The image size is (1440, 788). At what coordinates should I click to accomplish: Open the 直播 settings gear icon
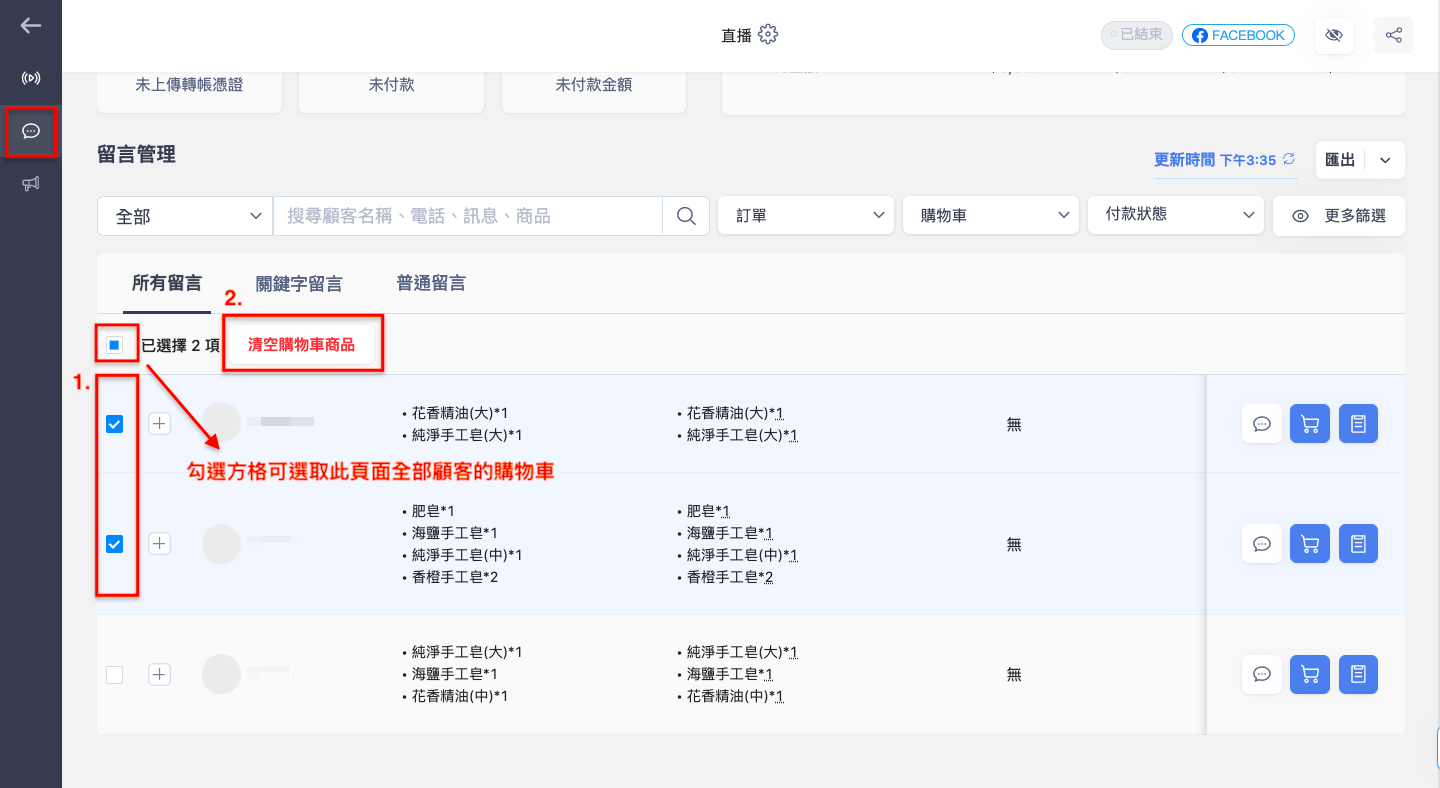[x=768, y=35]
